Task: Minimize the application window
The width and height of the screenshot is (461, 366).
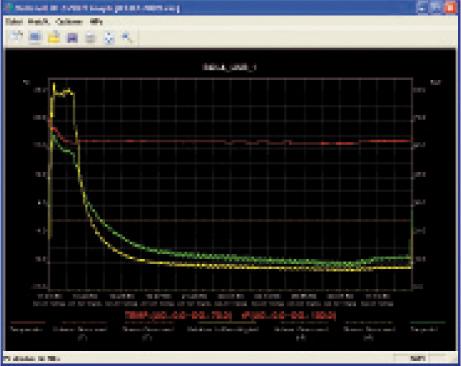Action: (x=422, y=7)
